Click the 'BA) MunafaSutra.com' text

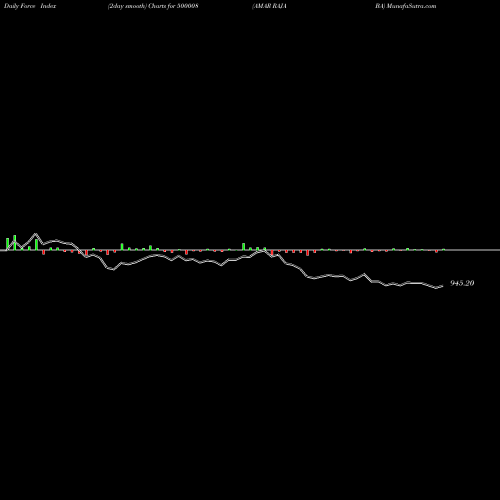pyautogui.click(x=406, y=6)
